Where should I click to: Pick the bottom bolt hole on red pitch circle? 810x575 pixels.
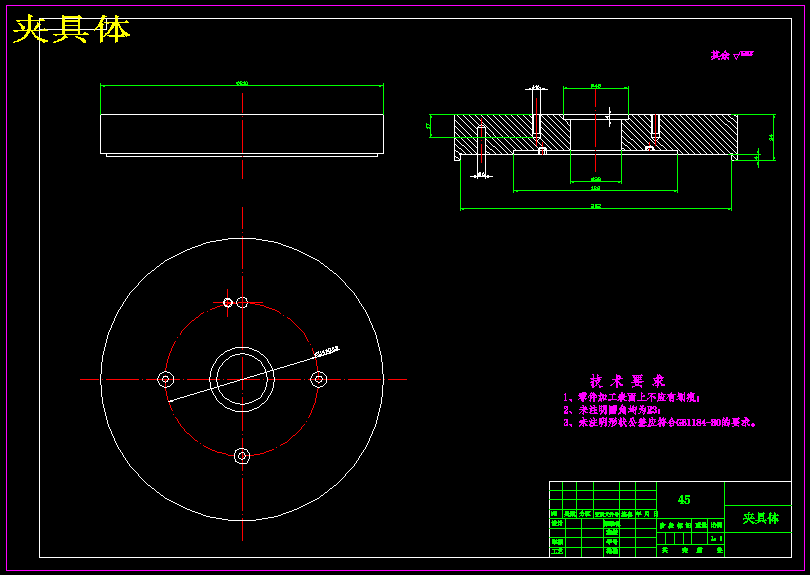pos(242,456)
